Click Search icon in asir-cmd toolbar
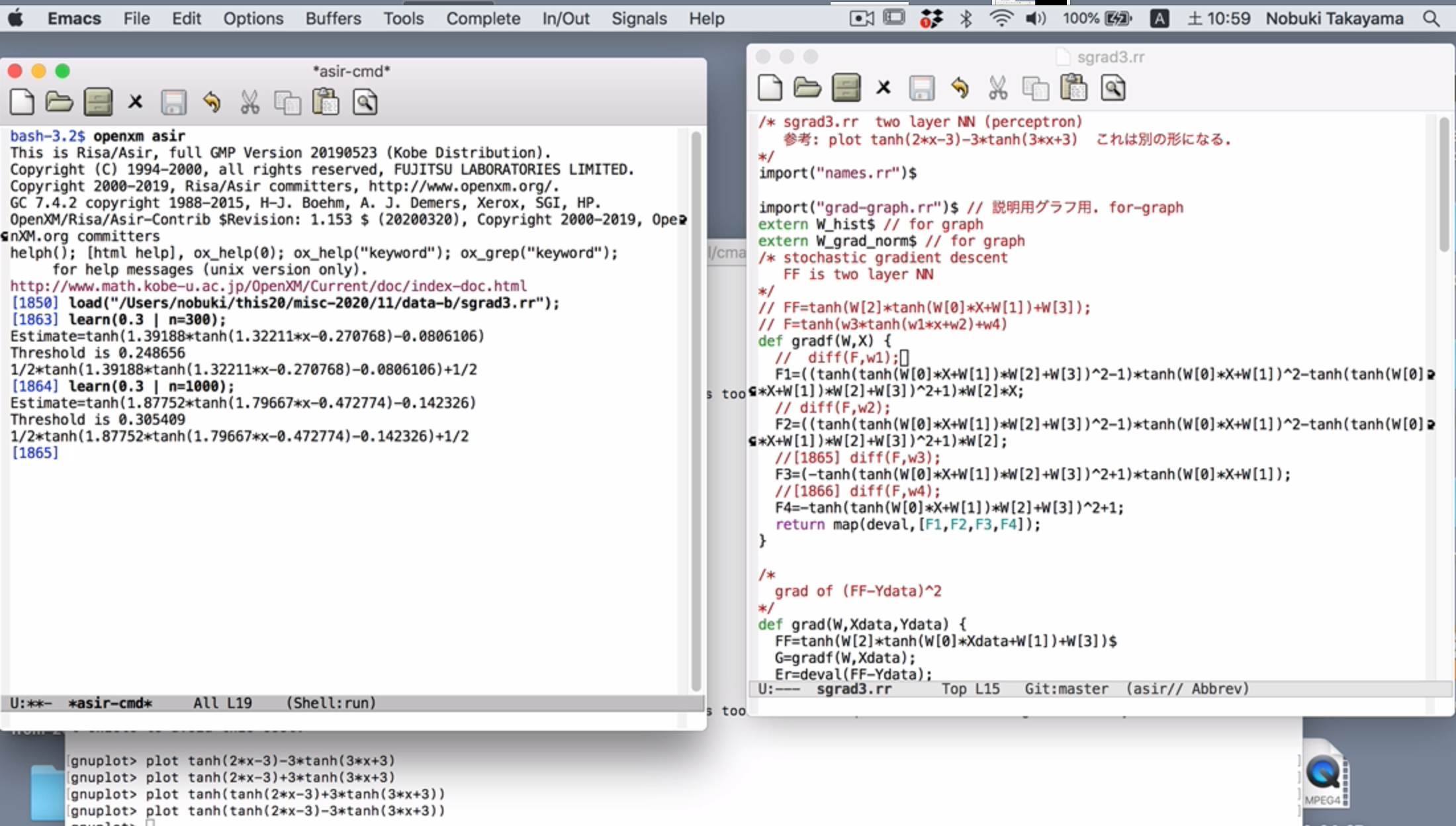 (365, 102)
